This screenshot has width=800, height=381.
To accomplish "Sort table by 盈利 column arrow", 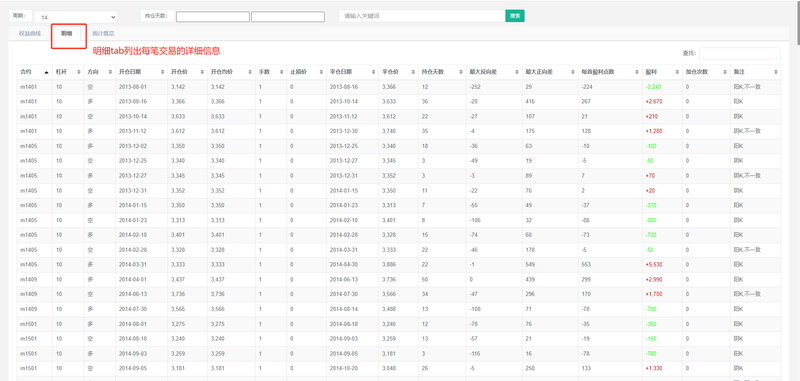I will pyautogui.click(x=677, y=72).
